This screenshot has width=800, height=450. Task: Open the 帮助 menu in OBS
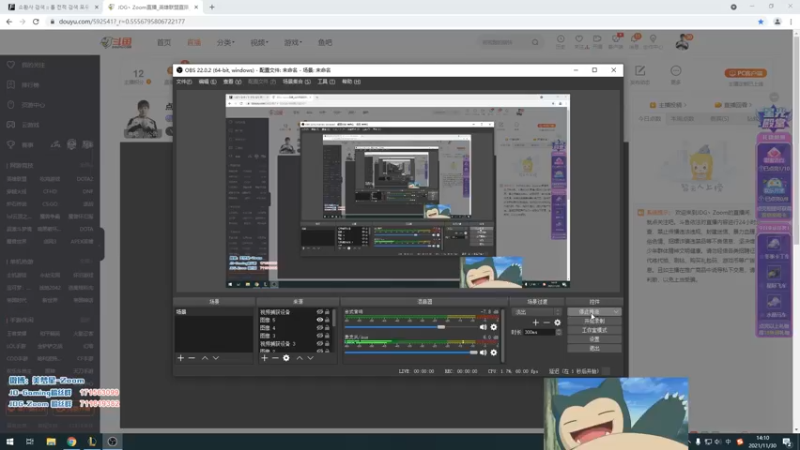pyautogui.click(x=351, y=82)
